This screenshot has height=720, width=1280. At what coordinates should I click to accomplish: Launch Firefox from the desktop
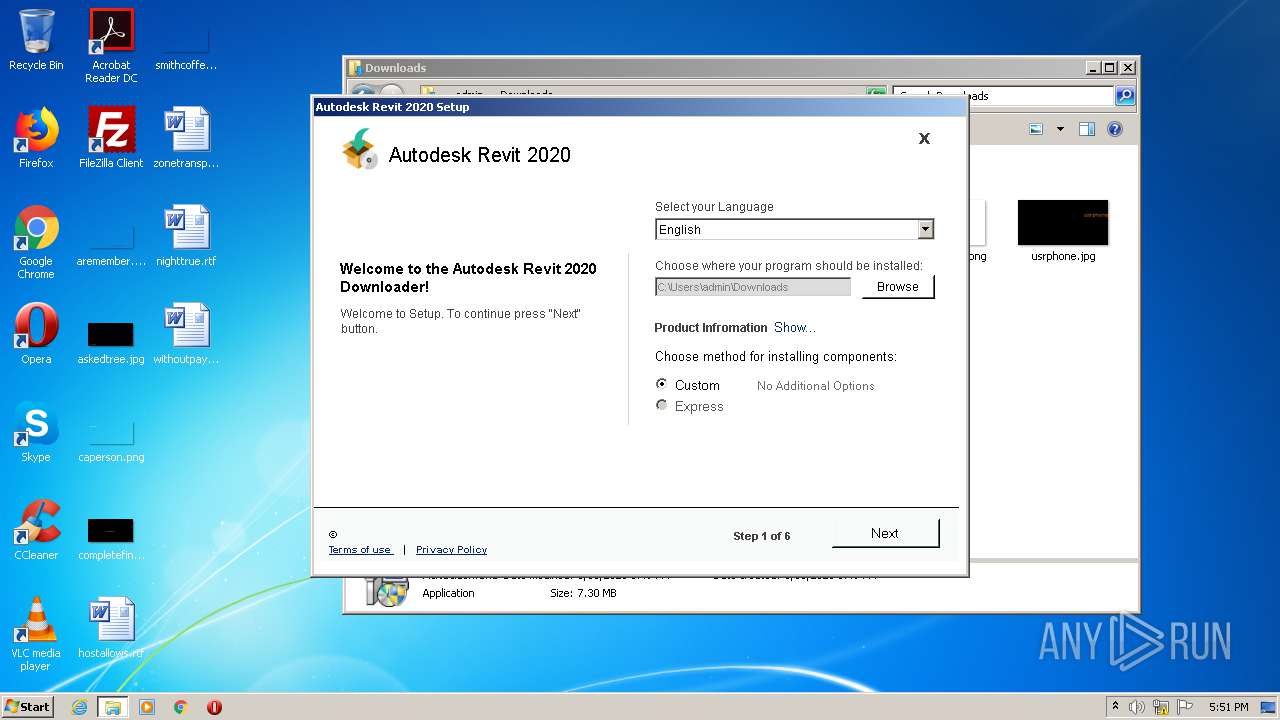(36, 138)
